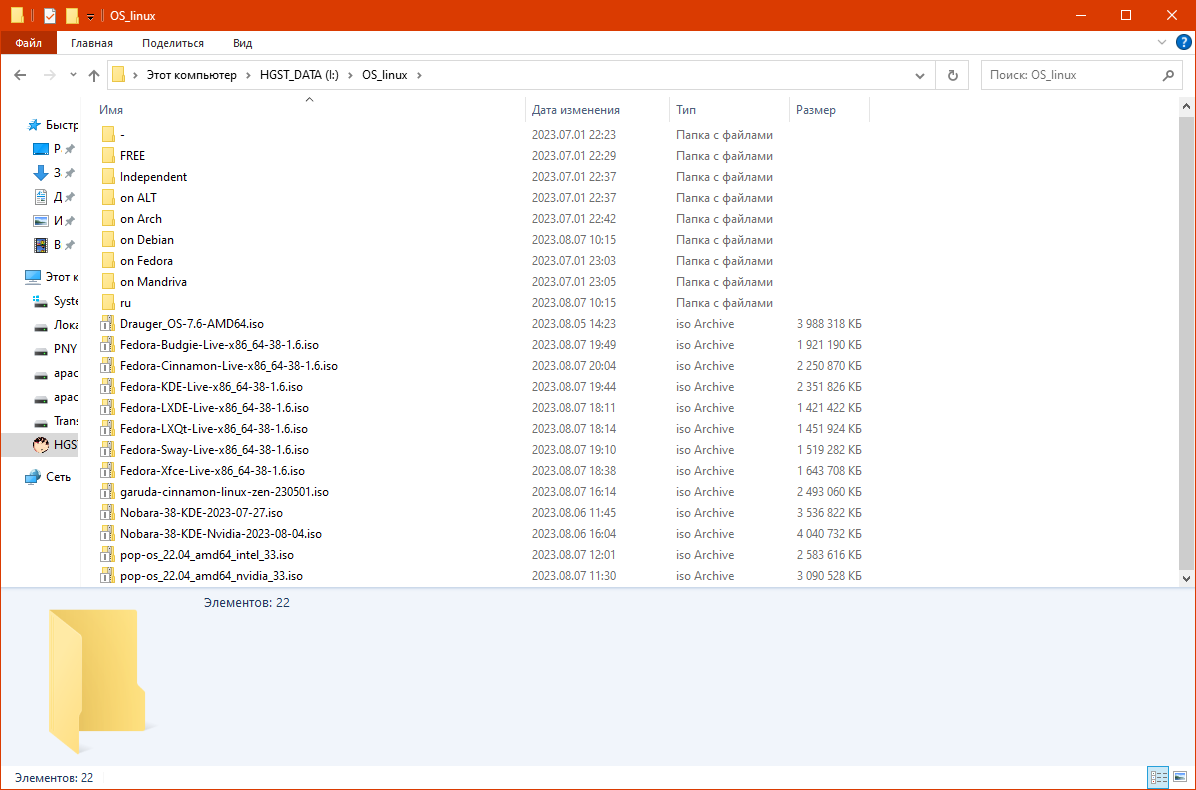1196x790 pixels.
Task: Select the FREE folder icon
Action: [x=108, y=156]
